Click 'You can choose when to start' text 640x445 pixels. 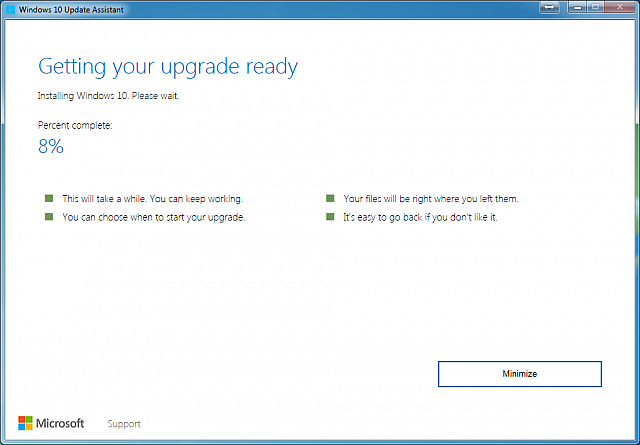click(154, 217)
